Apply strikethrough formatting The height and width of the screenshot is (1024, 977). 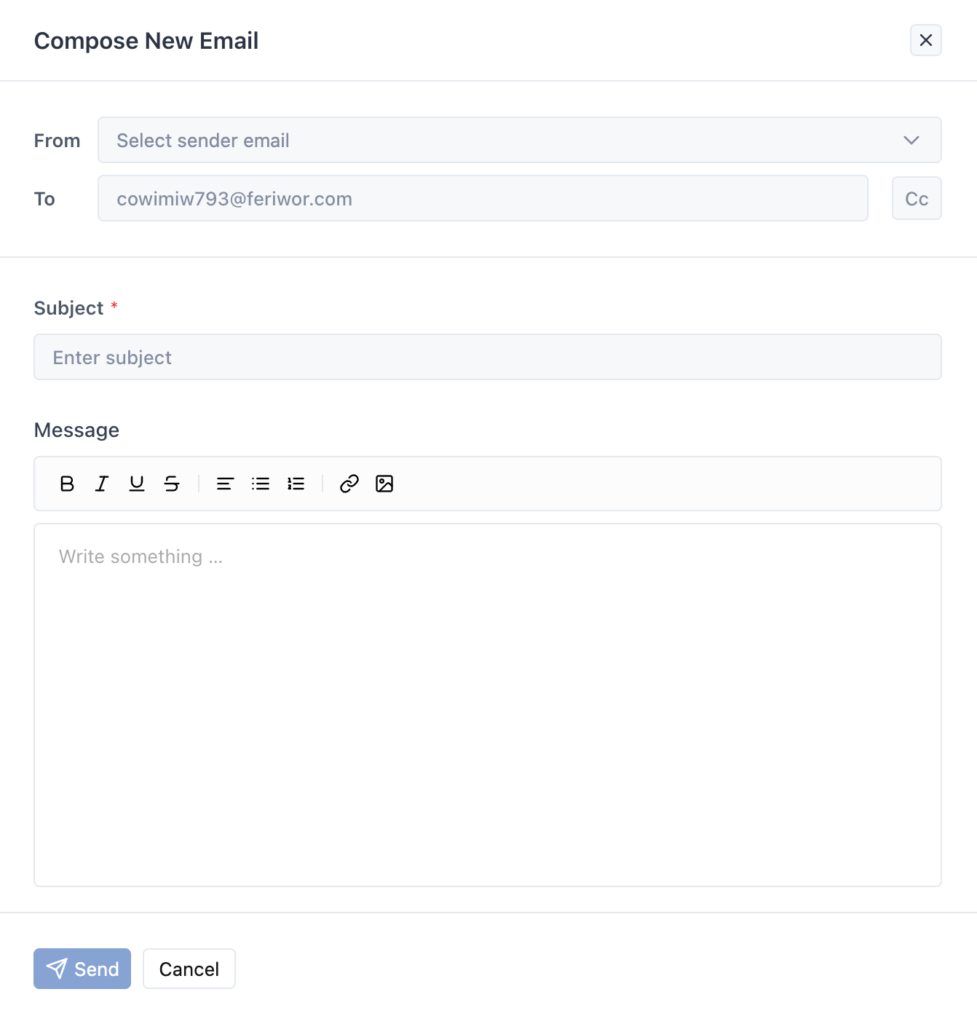[x=171, y=484]
